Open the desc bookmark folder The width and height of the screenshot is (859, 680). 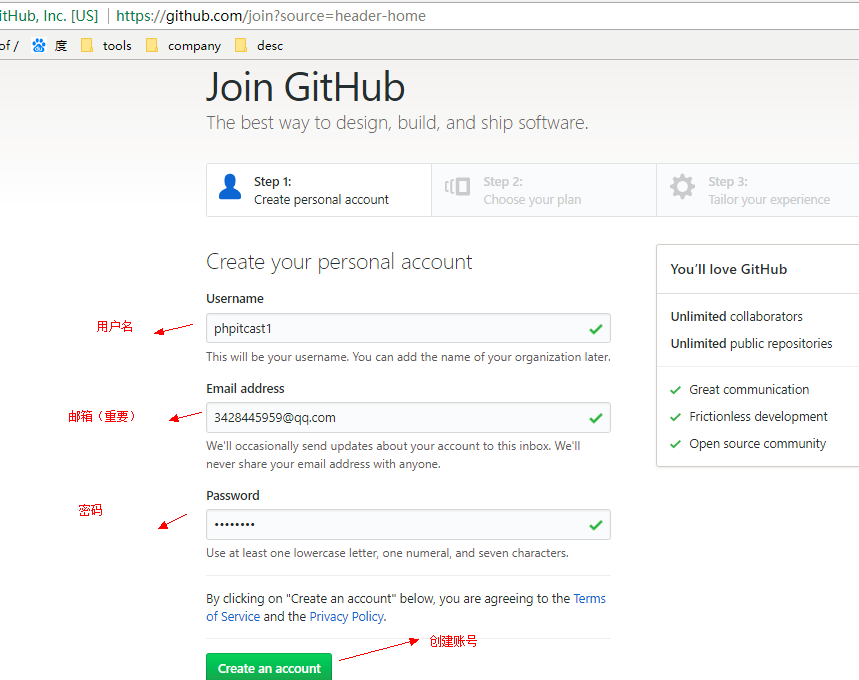point(259,45)
